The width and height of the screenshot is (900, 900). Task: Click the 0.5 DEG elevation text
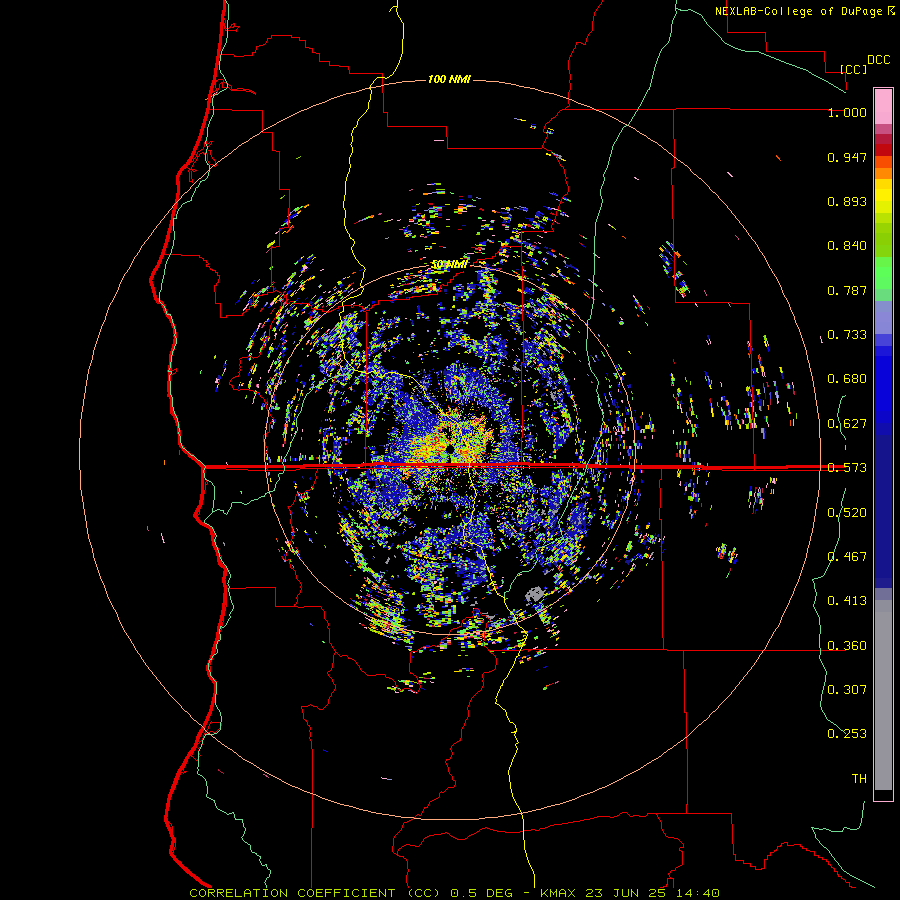[482, 893]
